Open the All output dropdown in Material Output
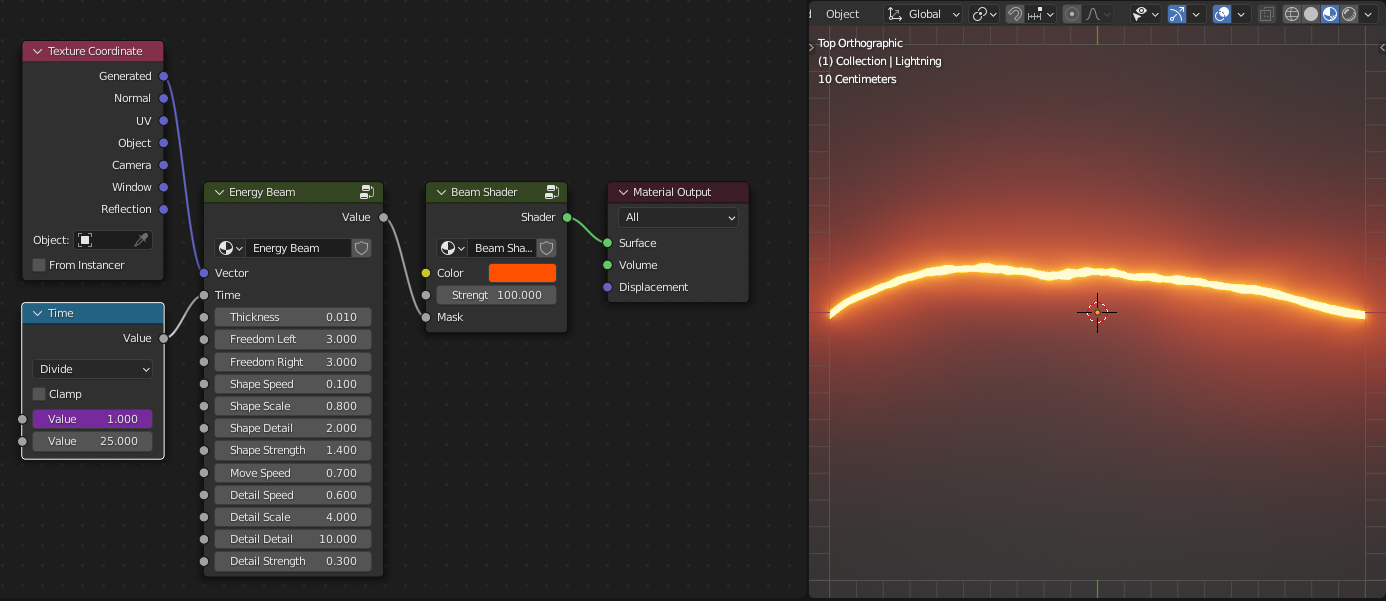Viewport: 1386px width, 601px height. (677, 217)
